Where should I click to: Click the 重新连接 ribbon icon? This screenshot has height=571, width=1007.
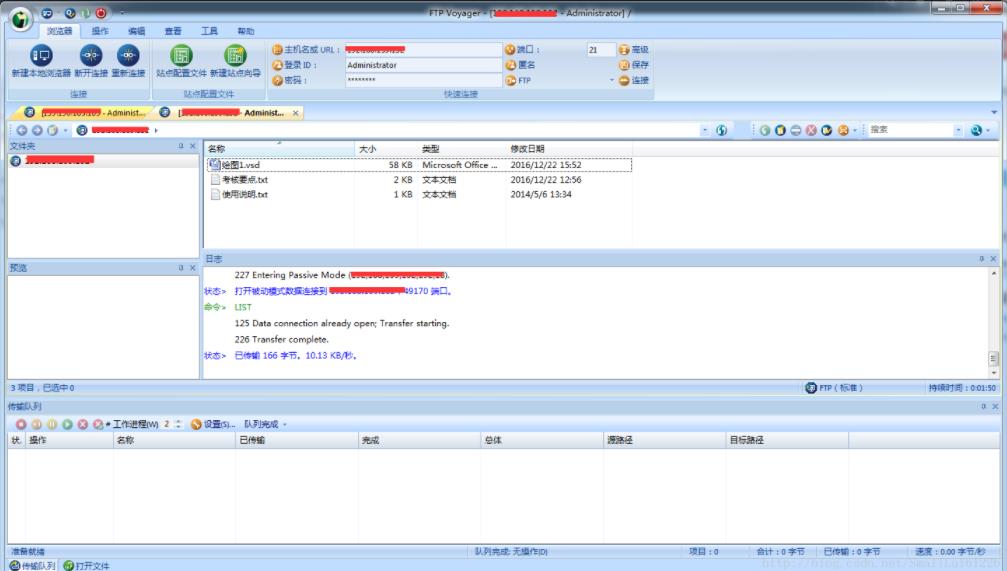(x=128, y=56)
